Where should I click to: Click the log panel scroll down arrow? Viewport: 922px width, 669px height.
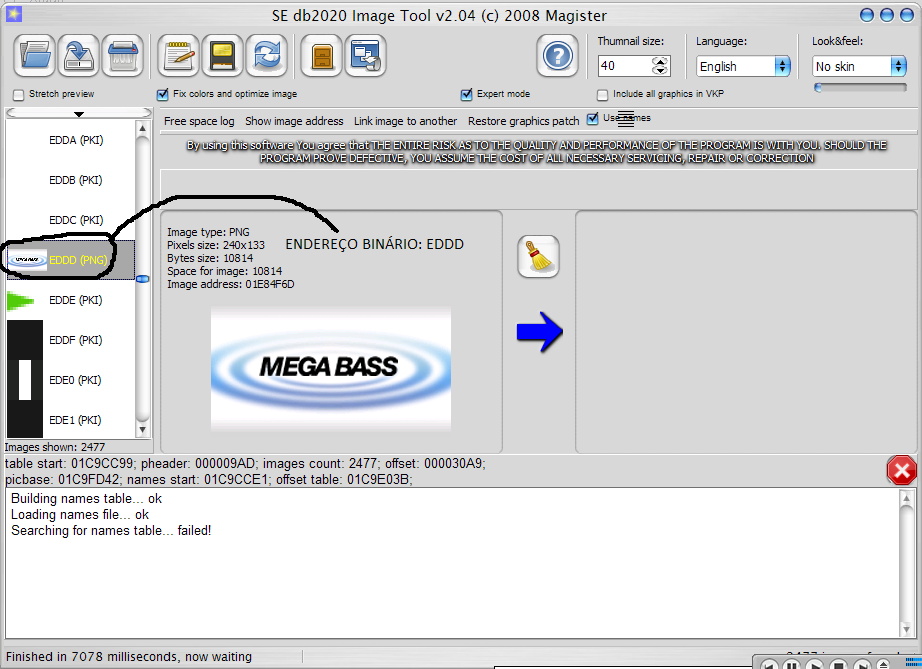906,629
